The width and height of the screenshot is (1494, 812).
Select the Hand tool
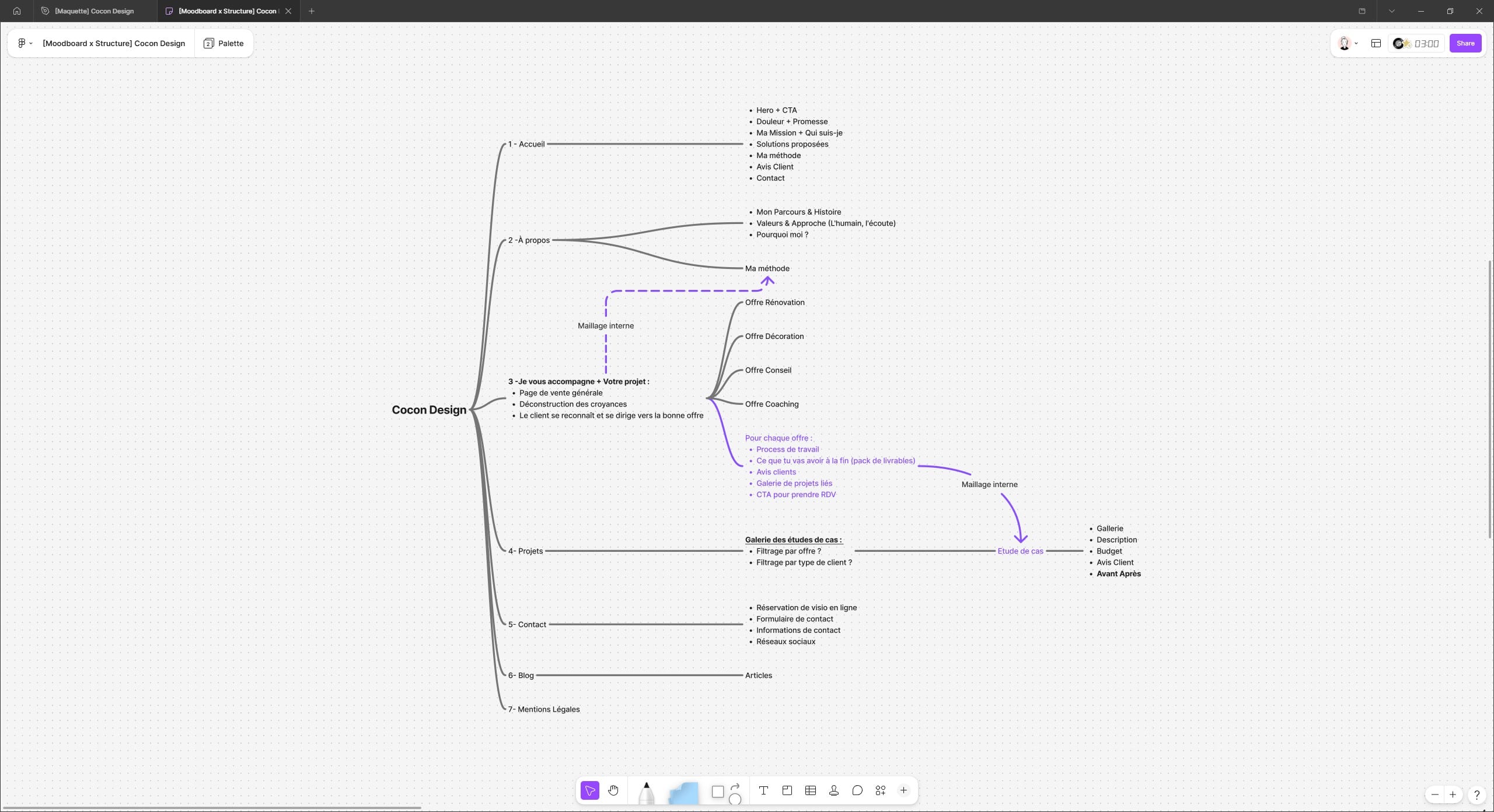pyautogui.click(x=613, y=790)
